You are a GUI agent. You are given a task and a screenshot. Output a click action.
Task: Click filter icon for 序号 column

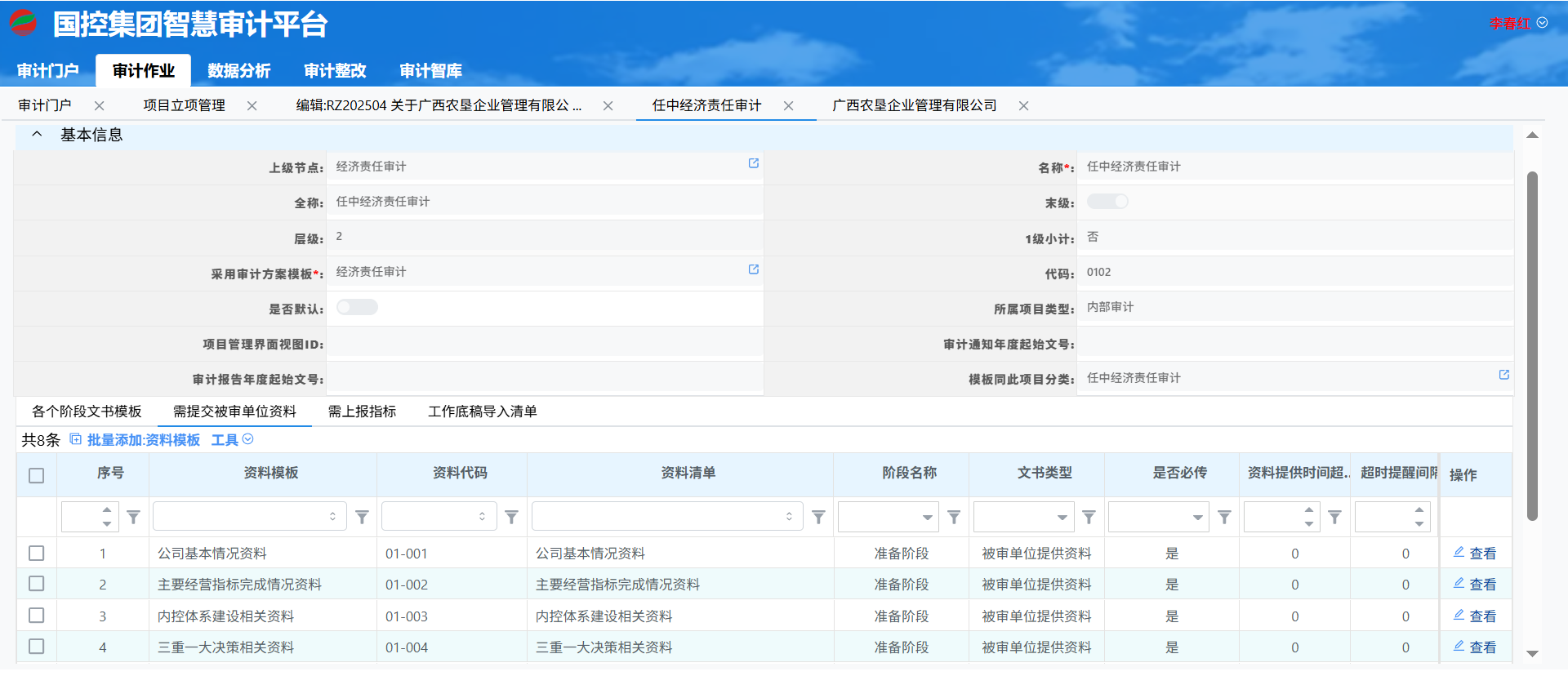(133, 517)
